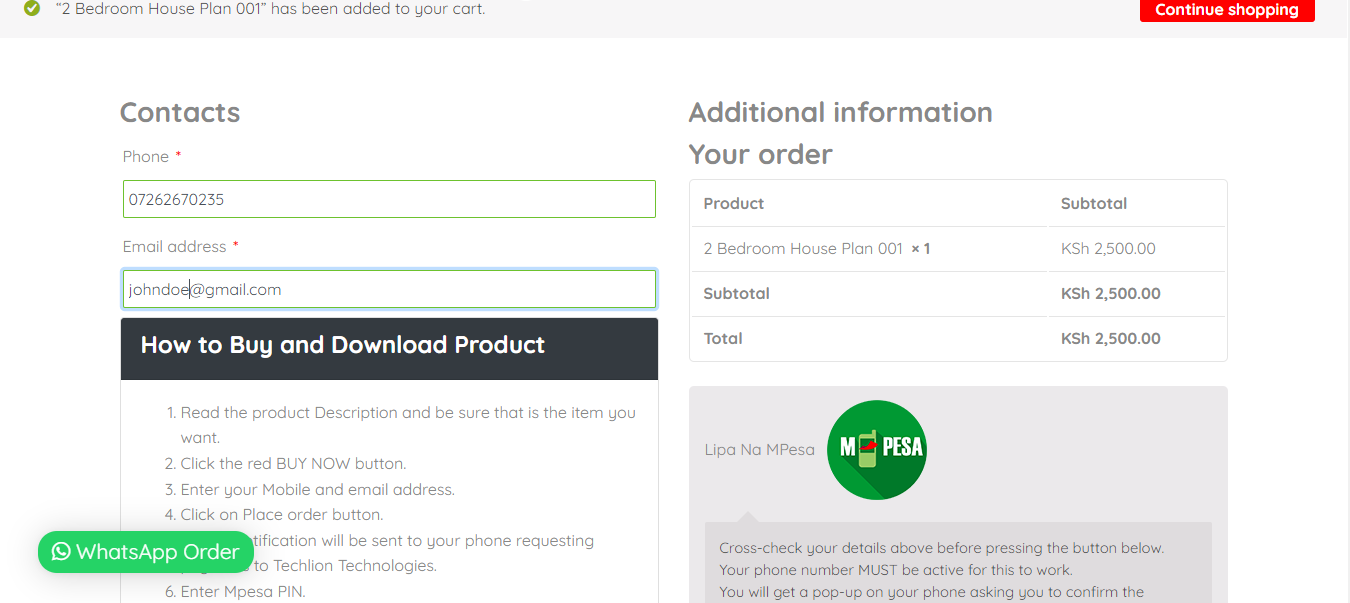Screen dimensions: 1350x603
Task: Click the 'phone number MUST be active' notice line
Action: tap(896, 570)
